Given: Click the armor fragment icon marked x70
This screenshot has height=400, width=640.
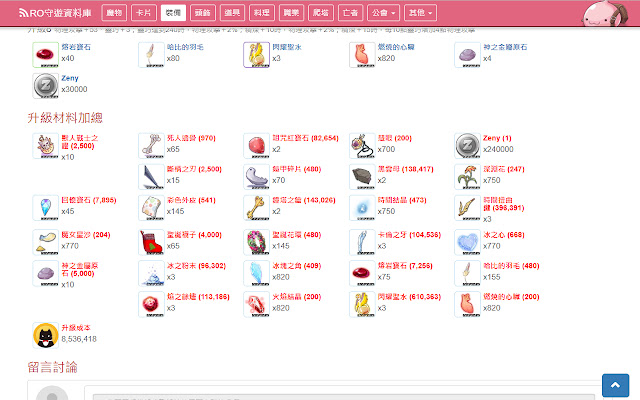Looking at the screenshot, I should [256, 177].
